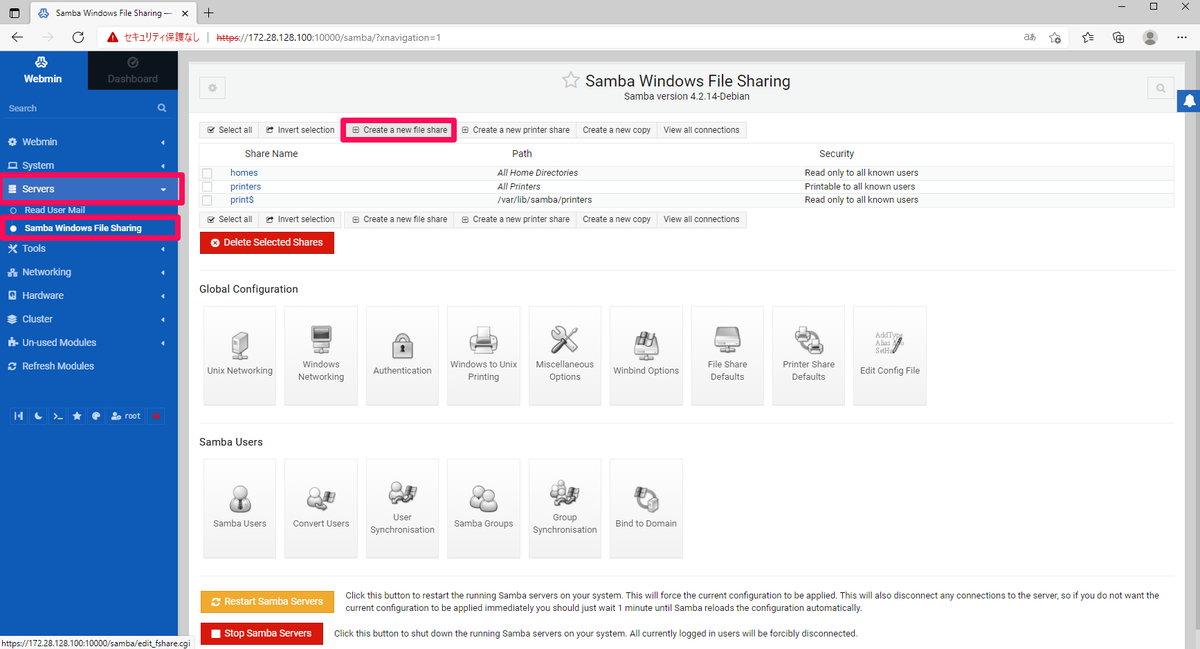Open Group Synchronisation icon
The image size is (1200, 649).
tap(565, 508)
